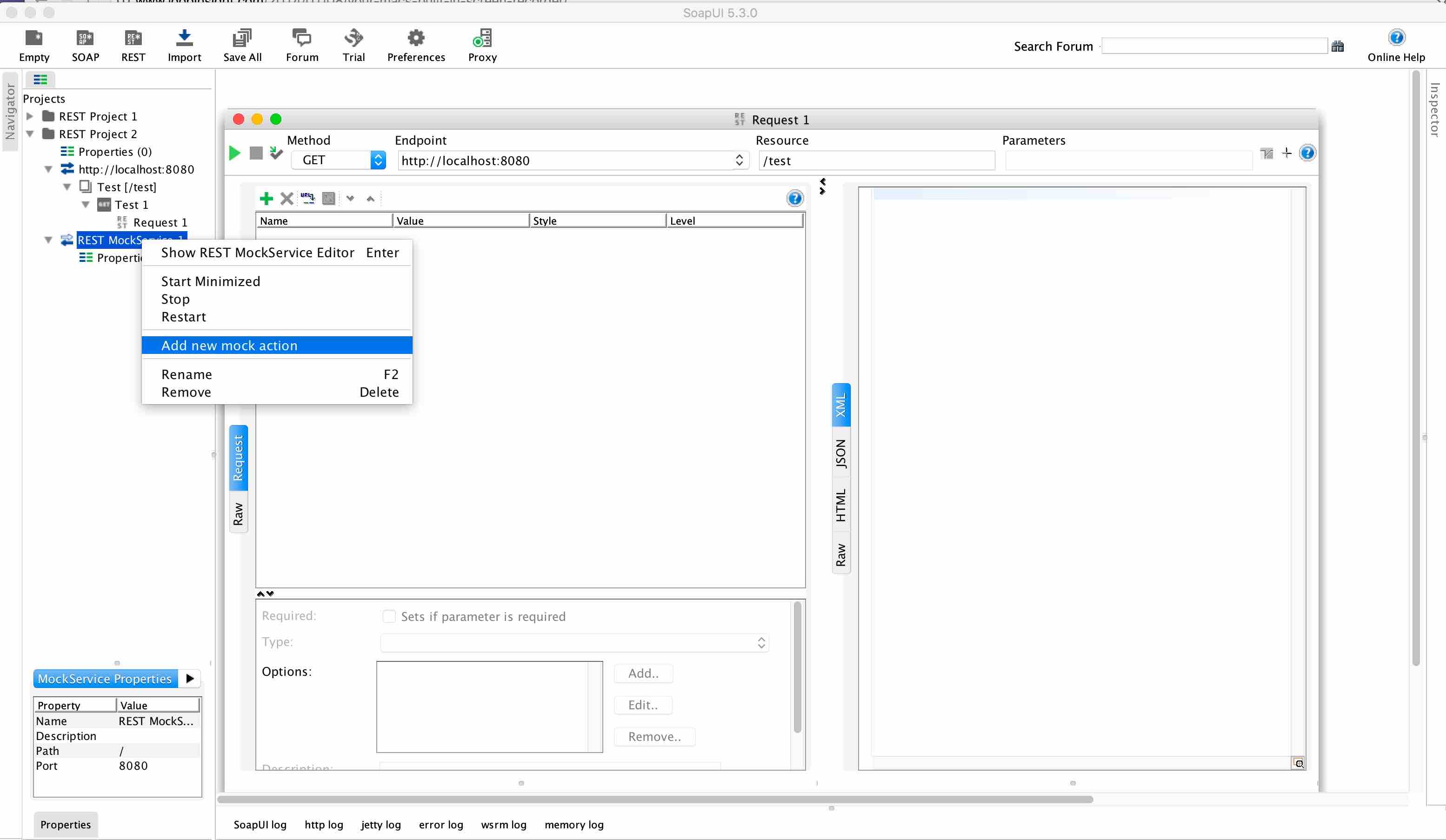Open the memory log tab
The image size is (1446, 840).
pyautogui.click(x=574, y=825)
